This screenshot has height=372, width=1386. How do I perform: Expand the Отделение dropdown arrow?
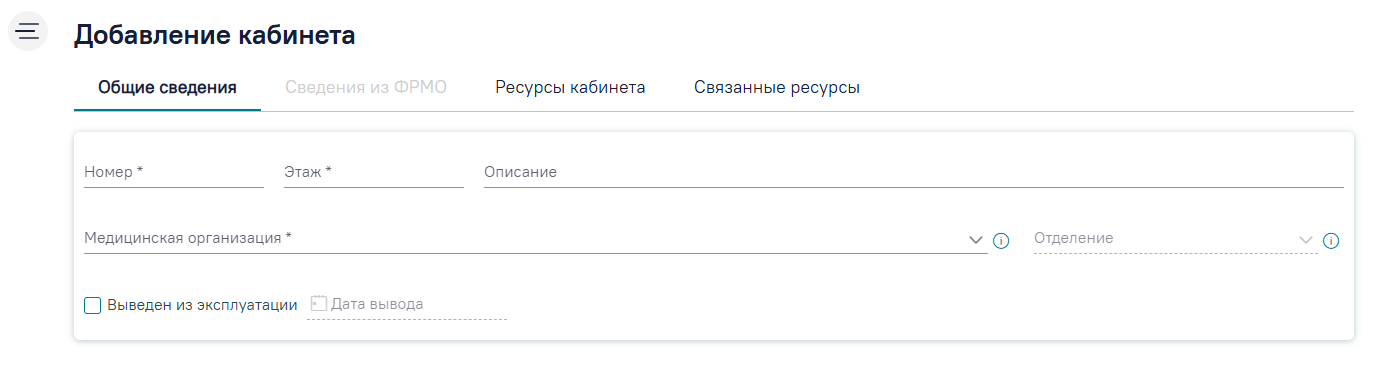[x=1306, y=240]
